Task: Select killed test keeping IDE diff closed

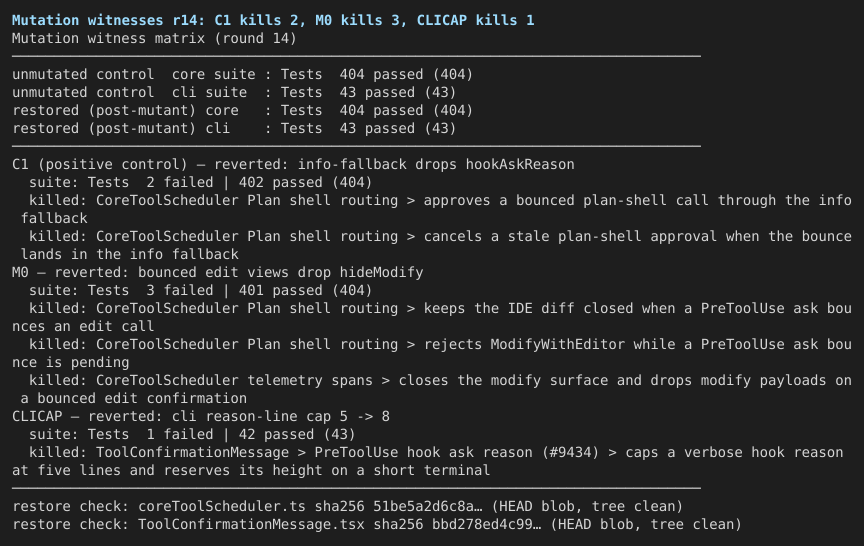Action: click(x=432, y=317)
